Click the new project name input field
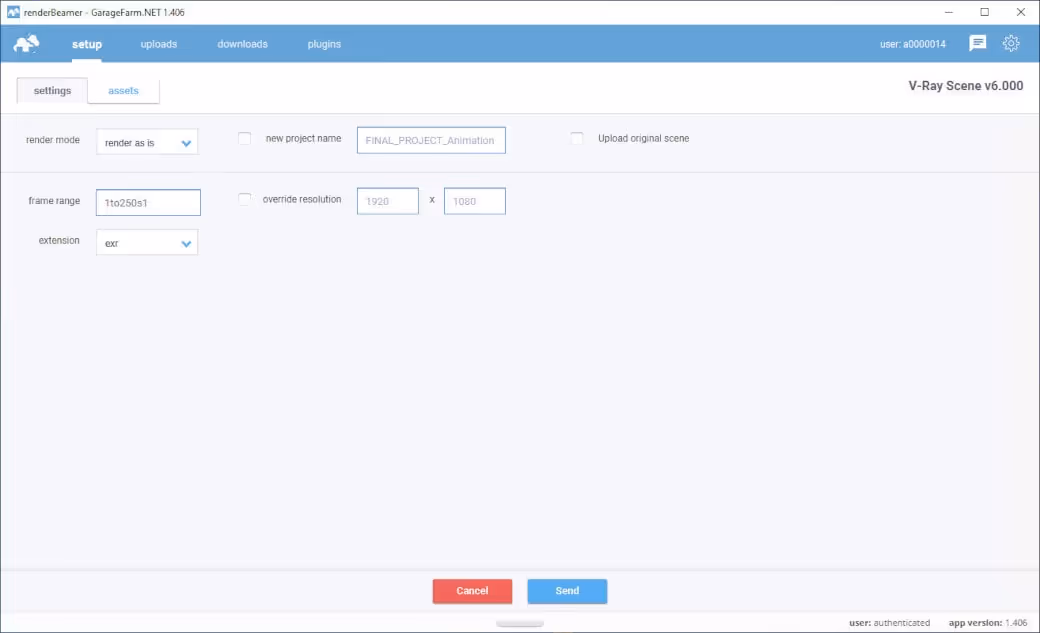Screen dimensions: 1040x633 [431, 140]
